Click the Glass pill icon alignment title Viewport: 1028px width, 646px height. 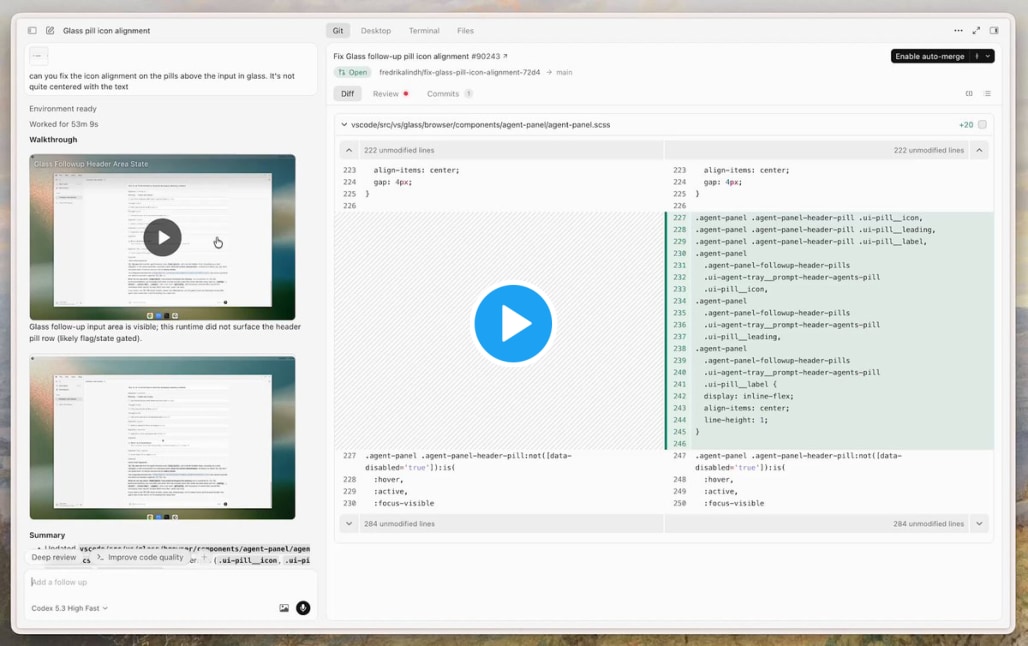coord(106,31)
